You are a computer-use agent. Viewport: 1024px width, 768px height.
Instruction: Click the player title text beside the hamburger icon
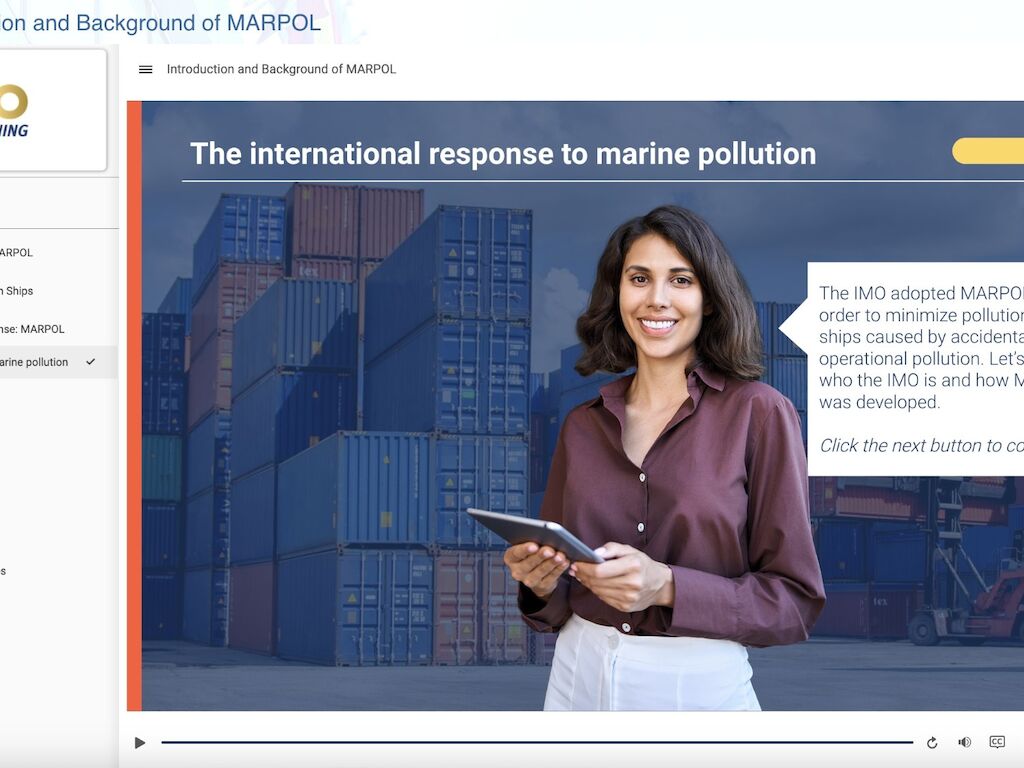point(281,70)
